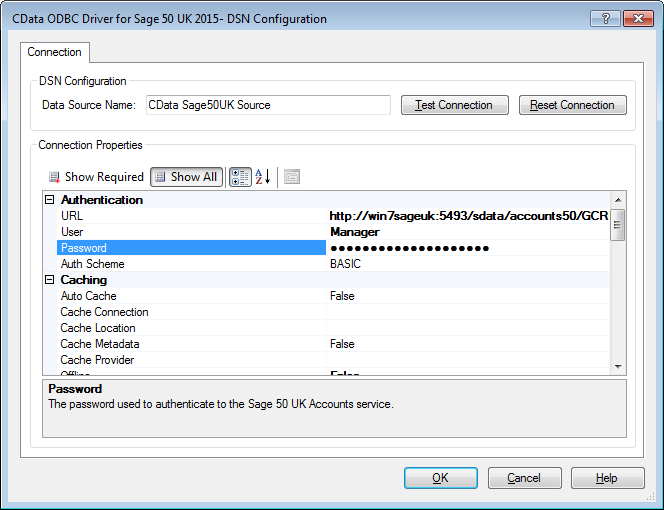Click the masked Password value field
The image size is (664, 510).
[x=468, y=248]
